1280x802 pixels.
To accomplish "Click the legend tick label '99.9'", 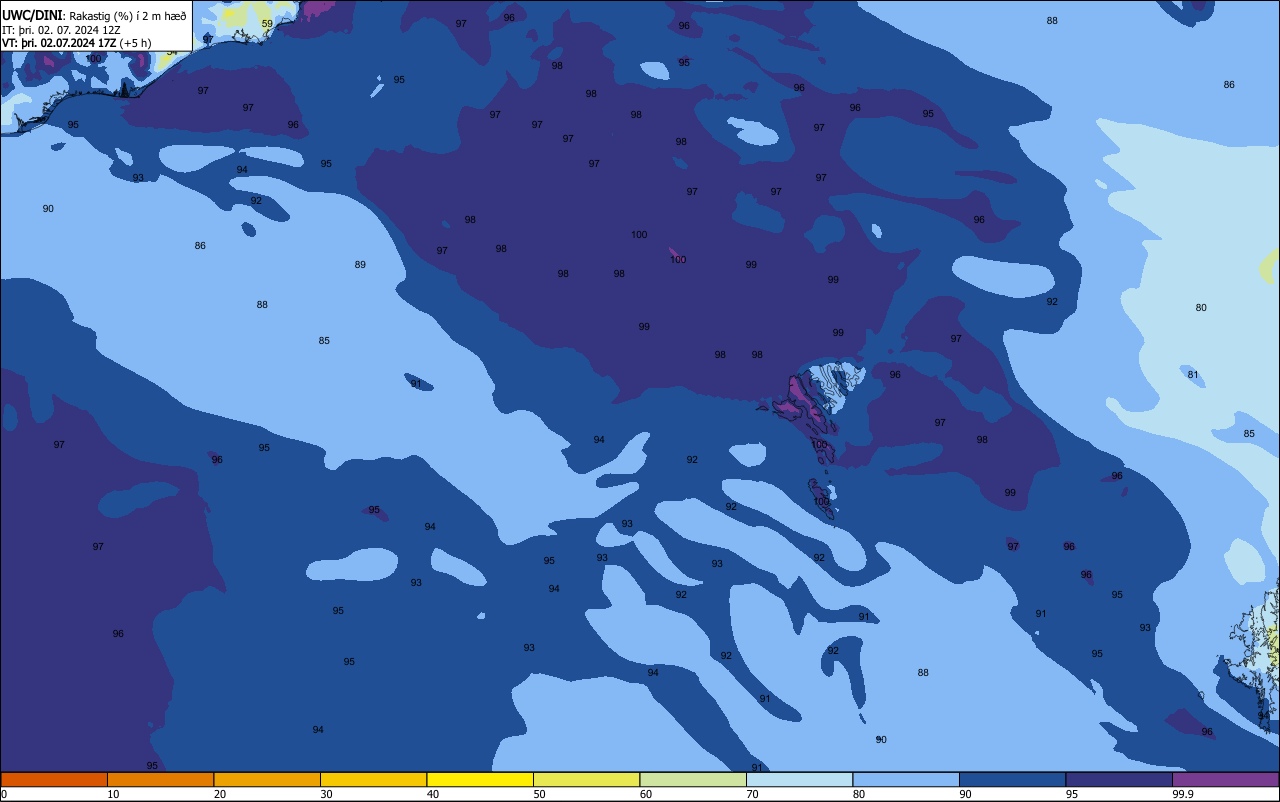I will point(1184,794).
